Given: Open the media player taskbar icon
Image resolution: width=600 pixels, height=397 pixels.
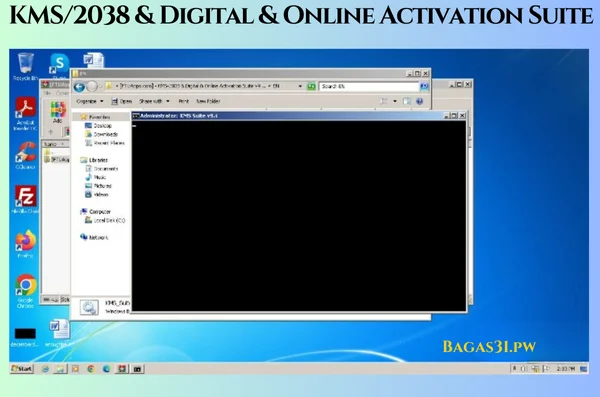Looking at the screenshot, I should (75, 369).
